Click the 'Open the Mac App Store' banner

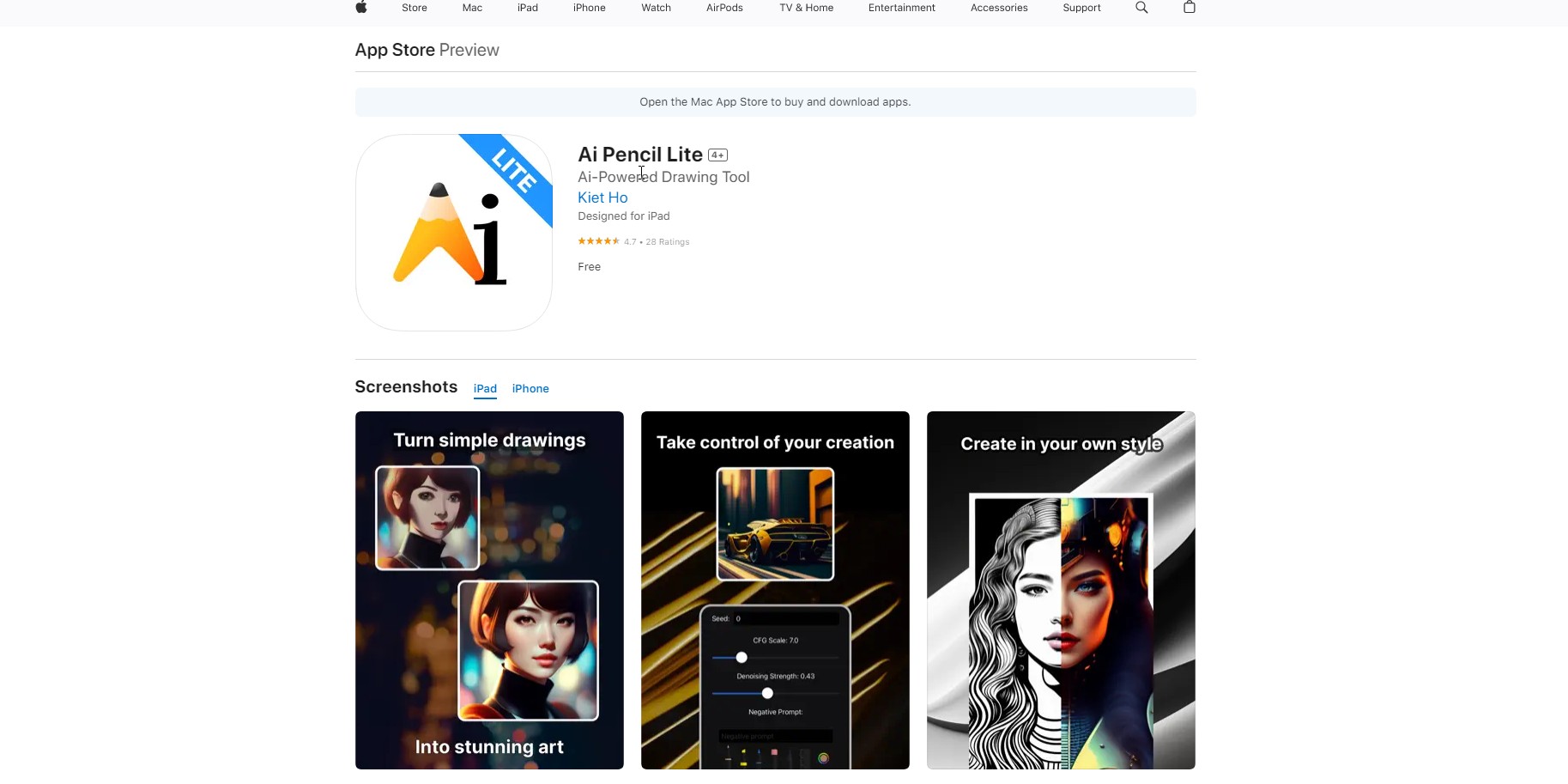tap(775, 102)
